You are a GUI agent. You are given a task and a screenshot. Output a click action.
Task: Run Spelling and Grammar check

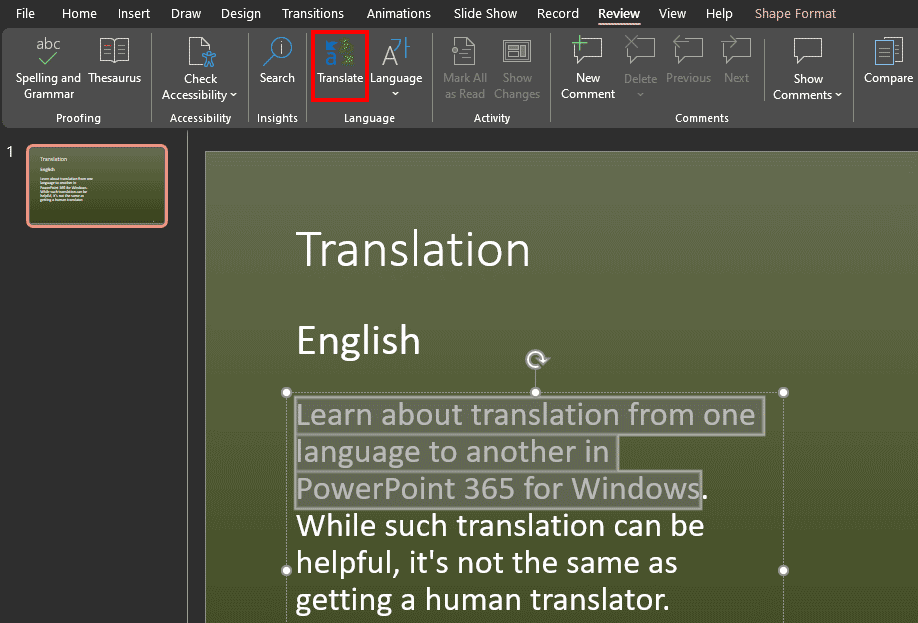click(47, 66)
